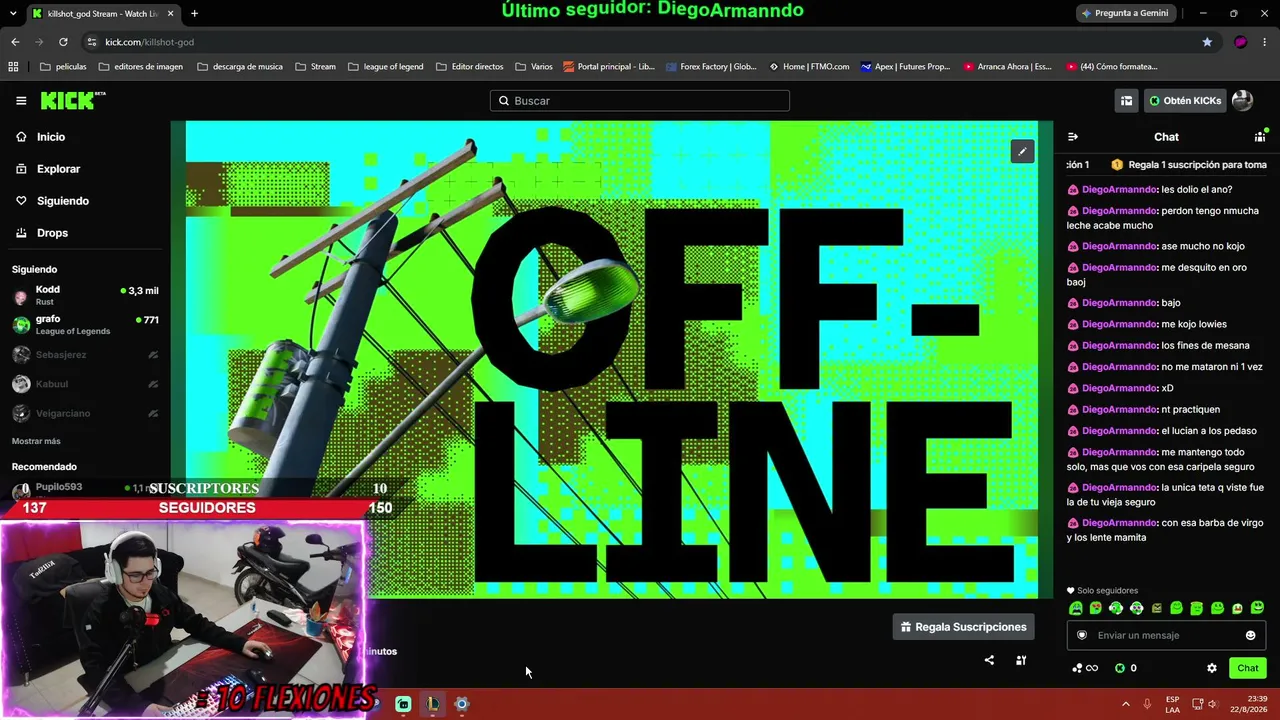Click the share icon below the player
1280x720 pixels.
tap(989, 660)
